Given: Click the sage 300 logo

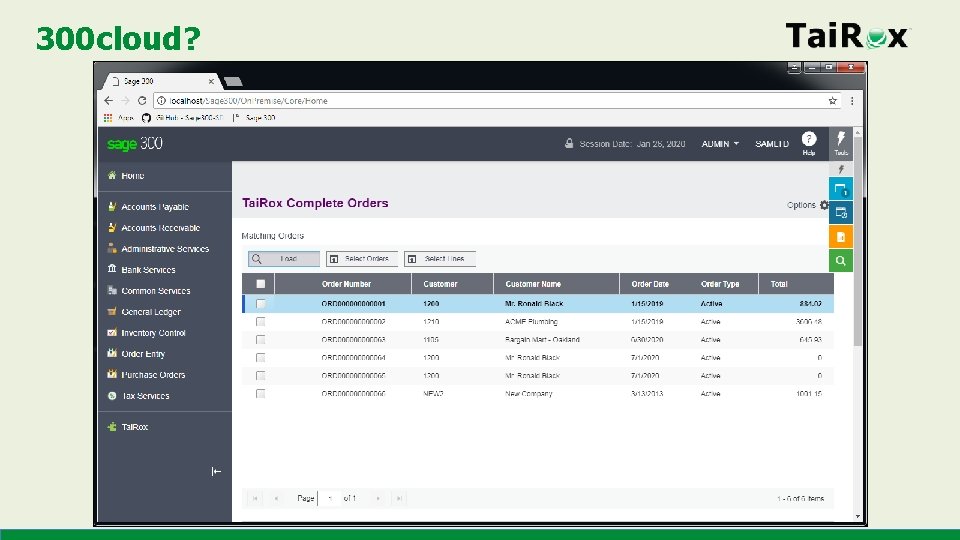Looking at the screenshot, I should click(x=135, y=144).
